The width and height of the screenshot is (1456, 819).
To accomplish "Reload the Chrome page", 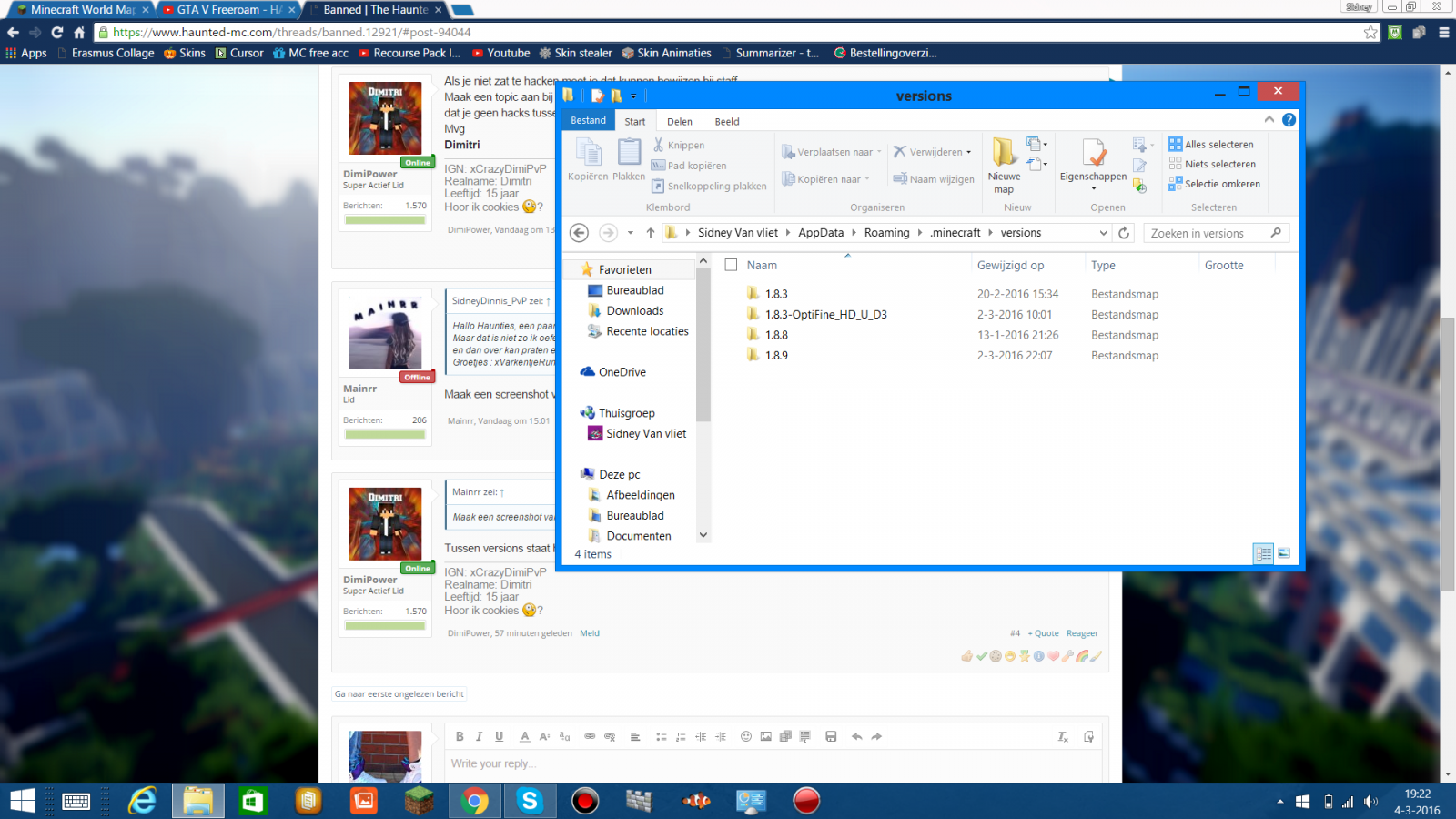I will click(x=56, y=32).
